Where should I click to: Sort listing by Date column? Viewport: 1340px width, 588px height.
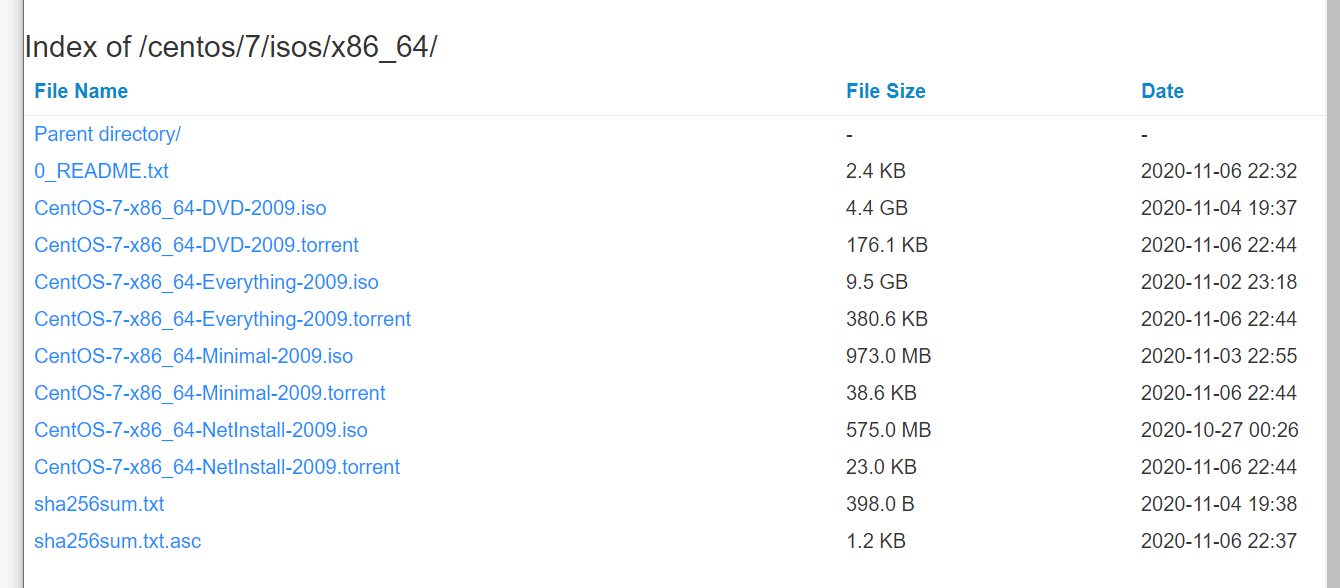click(x=1162, y=91)
